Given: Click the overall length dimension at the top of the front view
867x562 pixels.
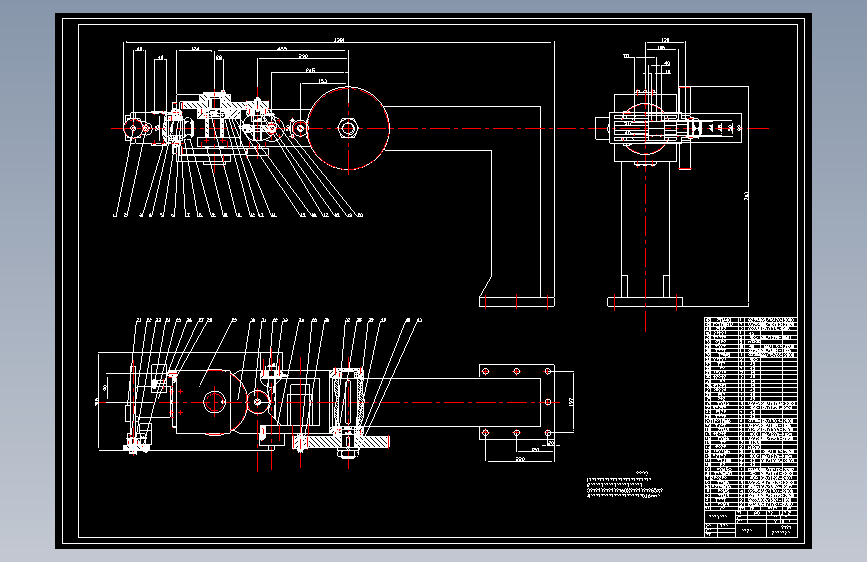Looking at the screenshot, I should (x=339, y=40).
